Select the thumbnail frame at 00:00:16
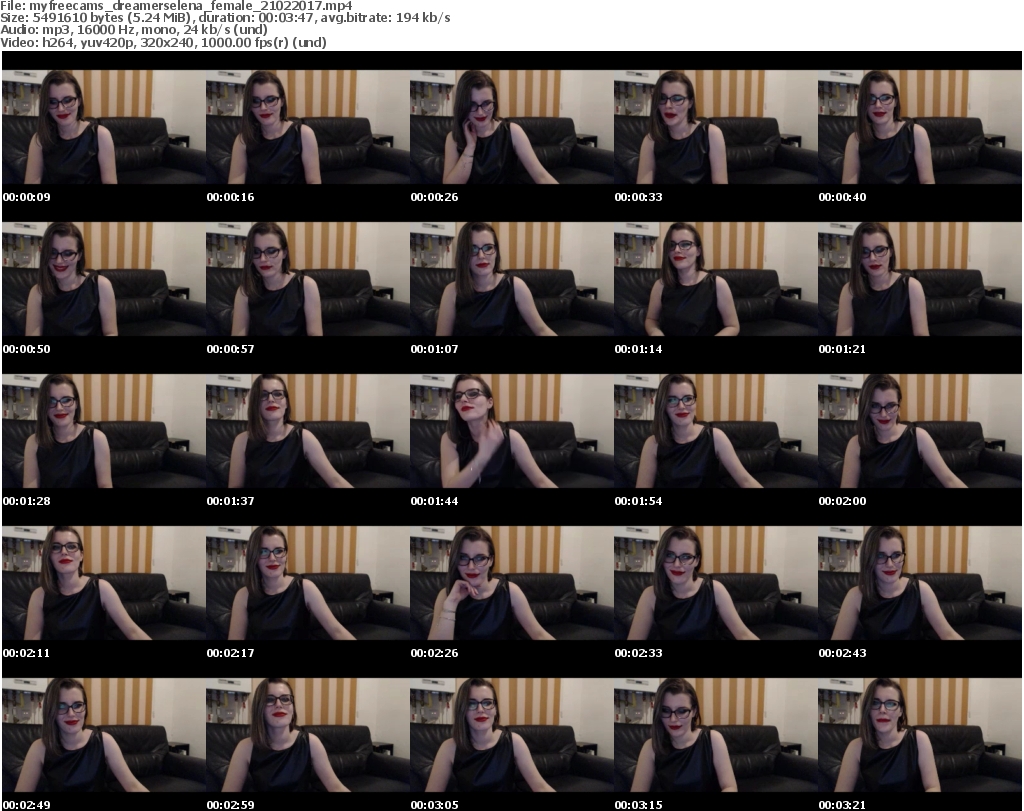 [308, 127]
